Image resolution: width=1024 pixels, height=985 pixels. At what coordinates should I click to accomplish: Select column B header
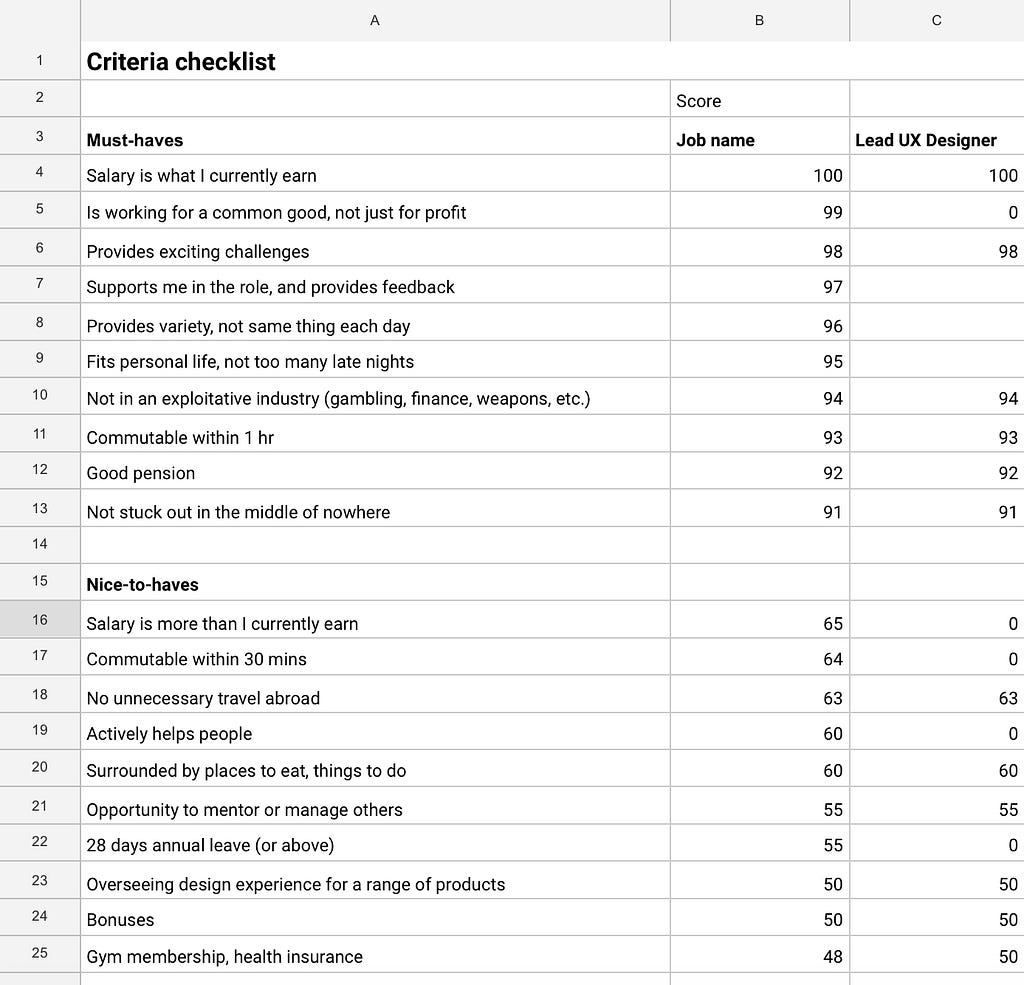tap(760, 20)
